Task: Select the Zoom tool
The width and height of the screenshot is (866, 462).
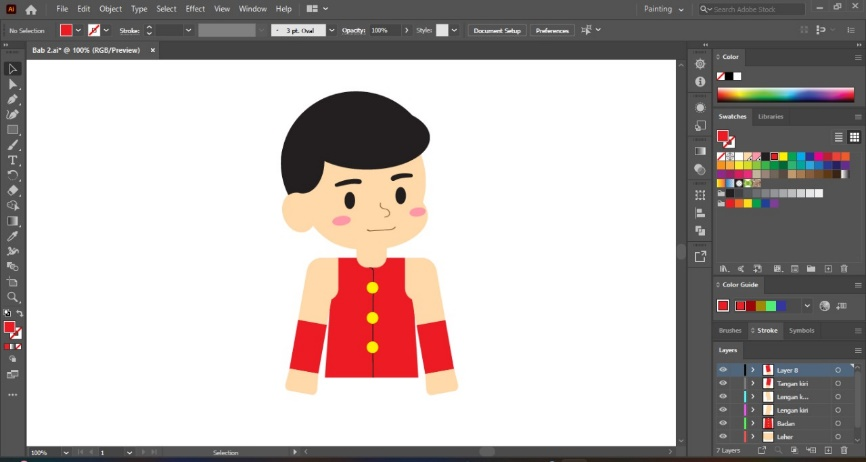Action: coord(12,298)
